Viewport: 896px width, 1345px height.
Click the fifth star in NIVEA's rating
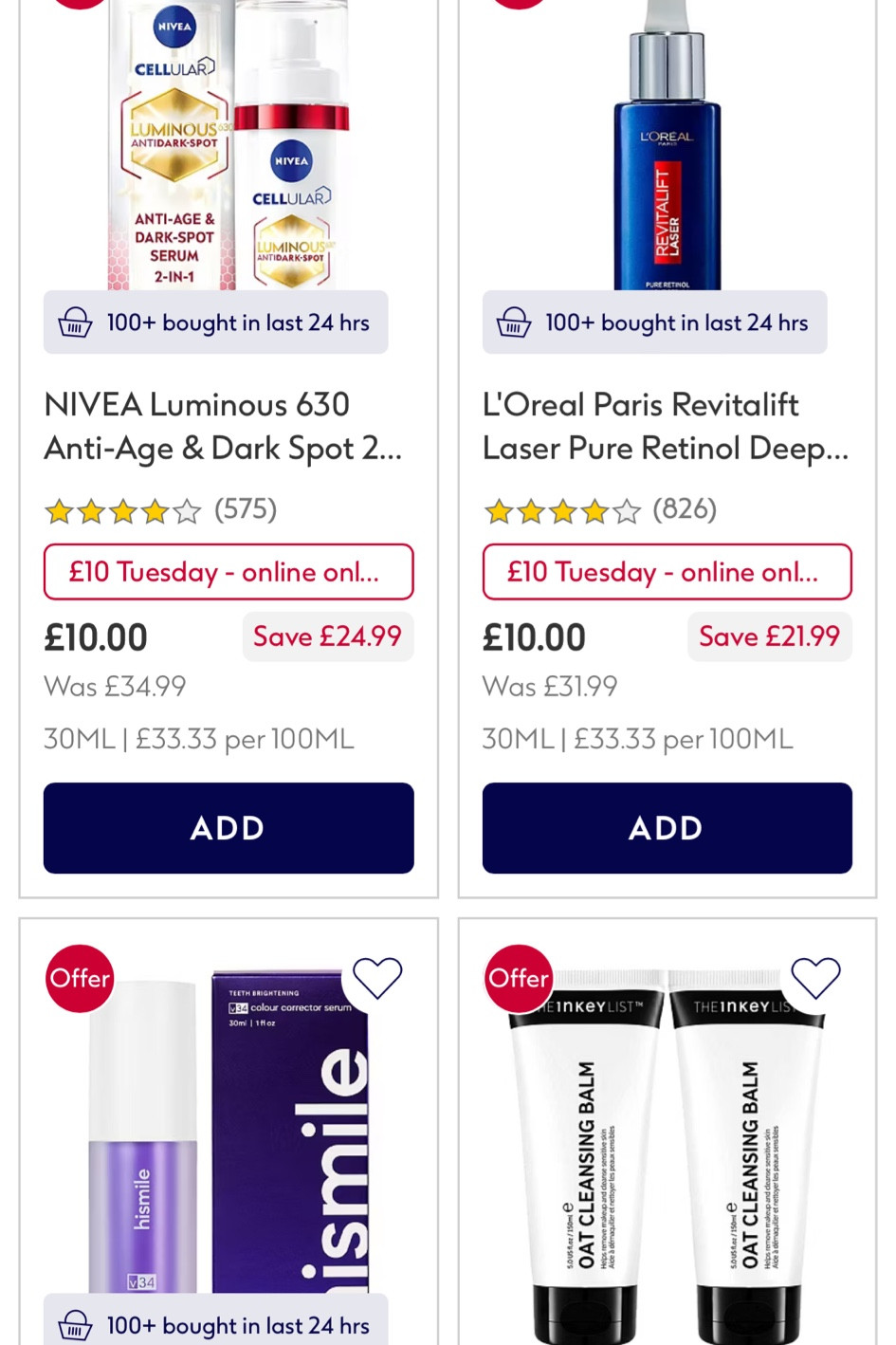click(186, 510)
